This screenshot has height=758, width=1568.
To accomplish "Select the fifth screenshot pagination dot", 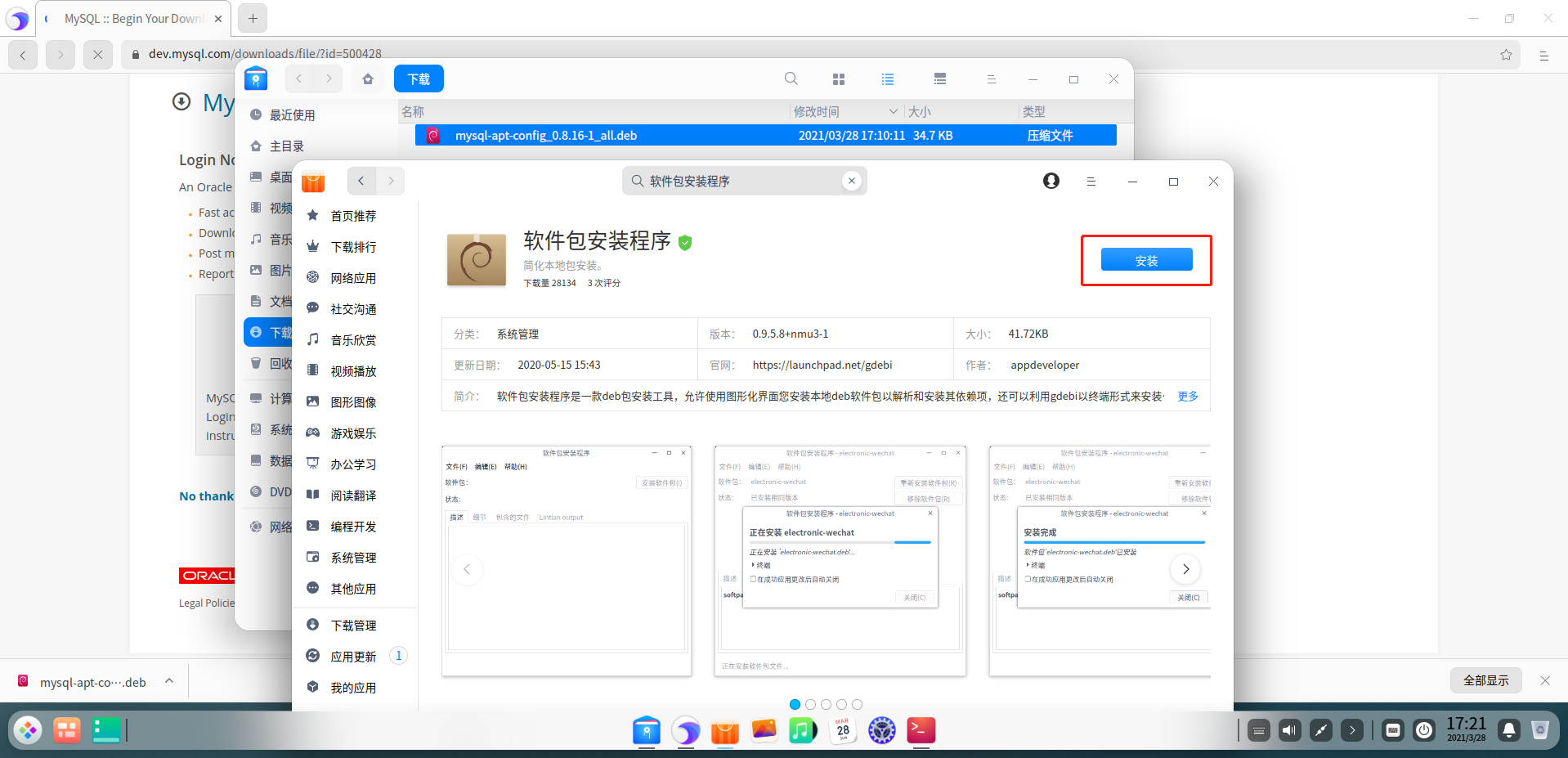I will point(857,704).
